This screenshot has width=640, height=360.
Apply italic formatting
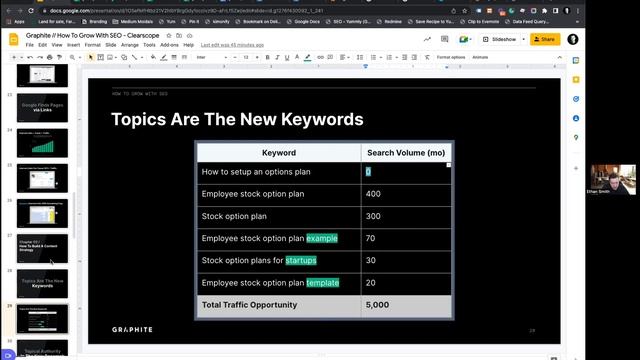tap(277, 58)
